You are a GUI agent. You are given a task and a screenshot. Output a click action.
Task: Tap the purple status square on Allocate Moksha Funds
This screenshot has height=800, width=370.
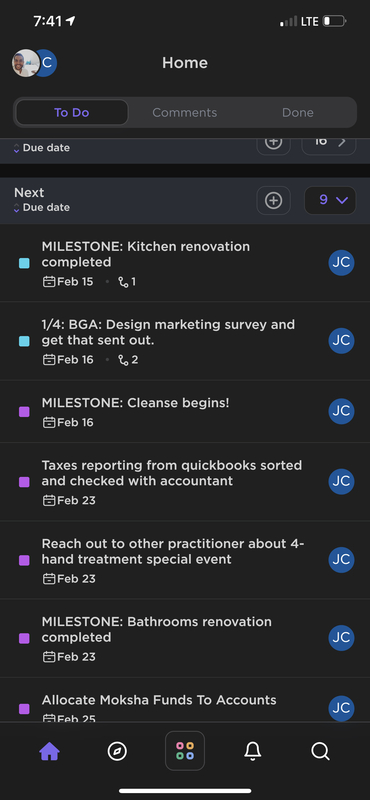(24, 709)
